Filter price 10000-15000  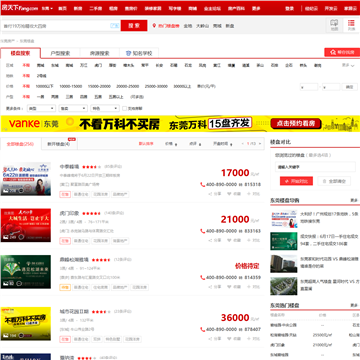(x=71, y=86)
